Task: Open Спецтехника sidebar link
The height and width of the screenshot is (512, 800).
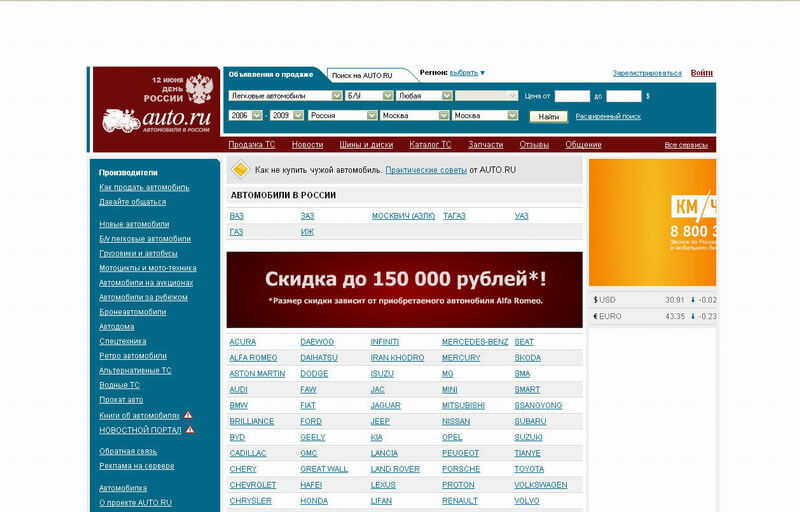Action: click(122, 341)
